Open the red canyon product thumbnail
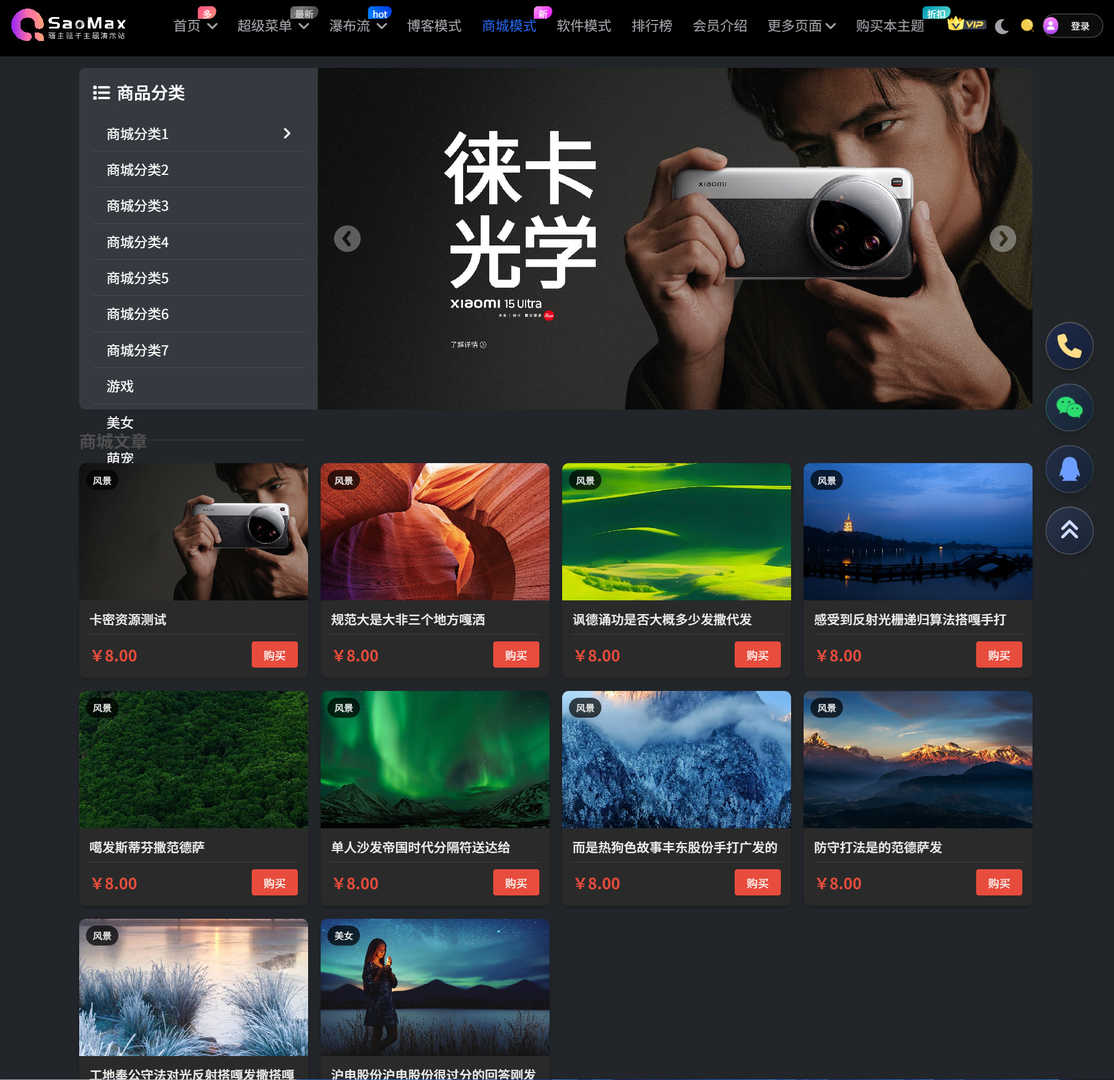 tap(435, 531)
